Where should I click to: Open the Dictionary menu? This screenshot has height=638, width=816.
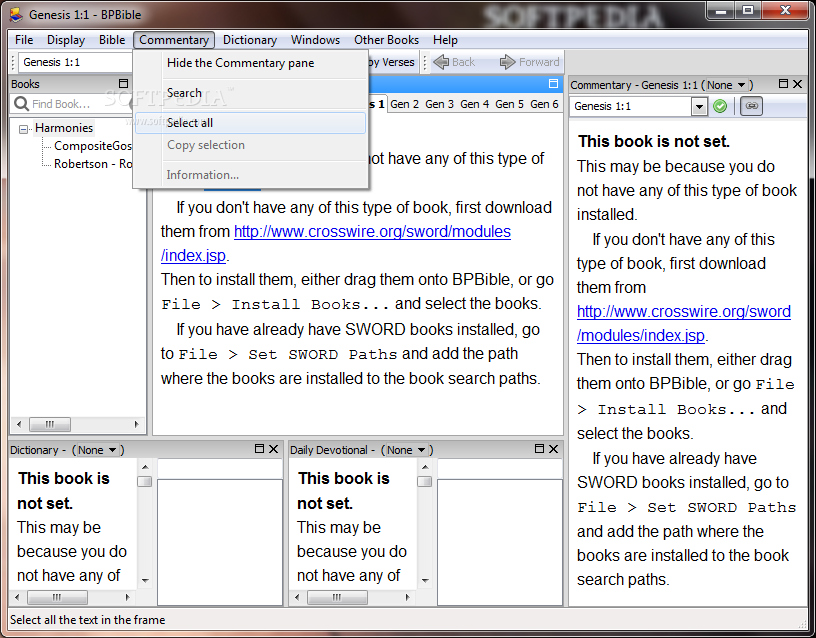point(250,40)
